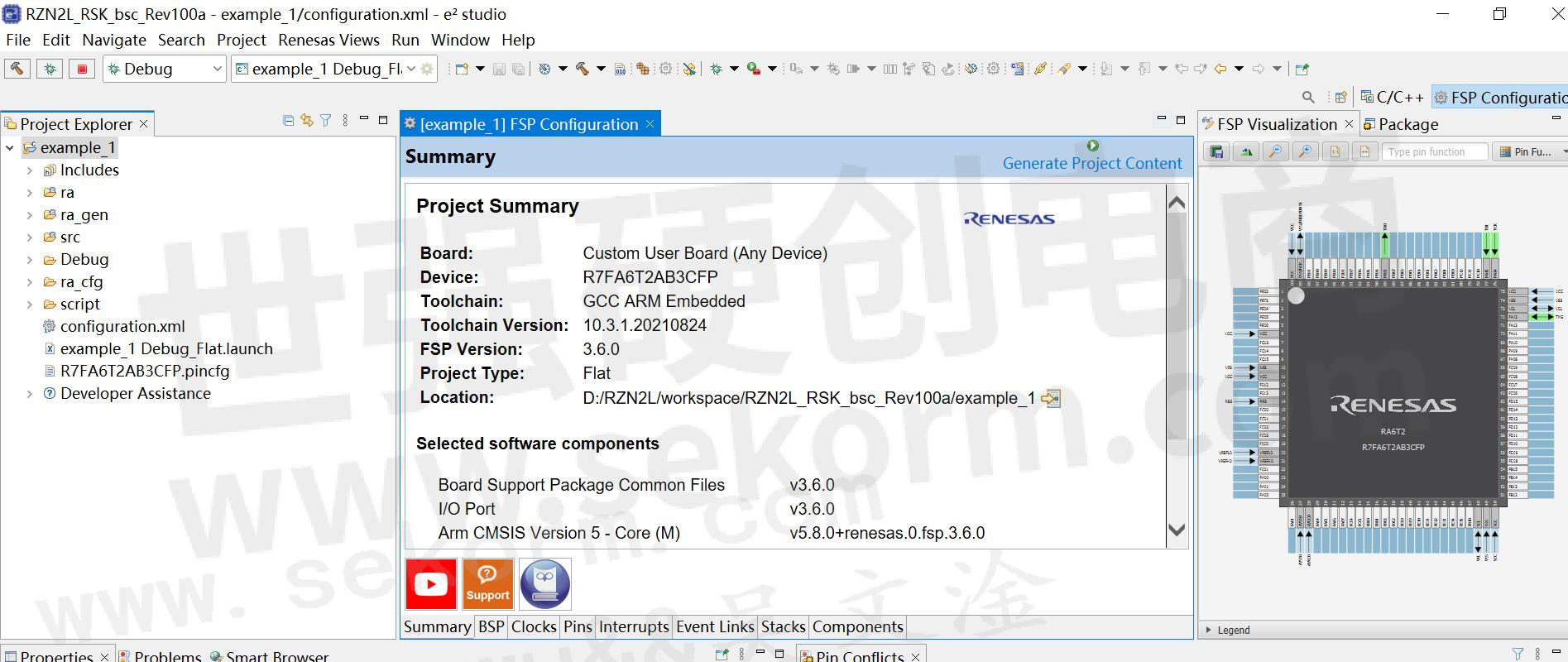Click the orange Support icon
1568x662 pixels.
point(487,584)
